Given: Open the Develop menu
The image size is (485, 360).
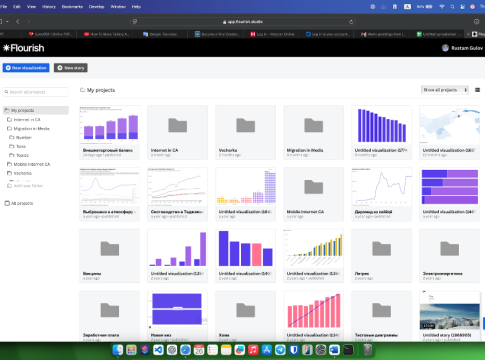Looking at the screenshot, I should click(x=96, y=7).
